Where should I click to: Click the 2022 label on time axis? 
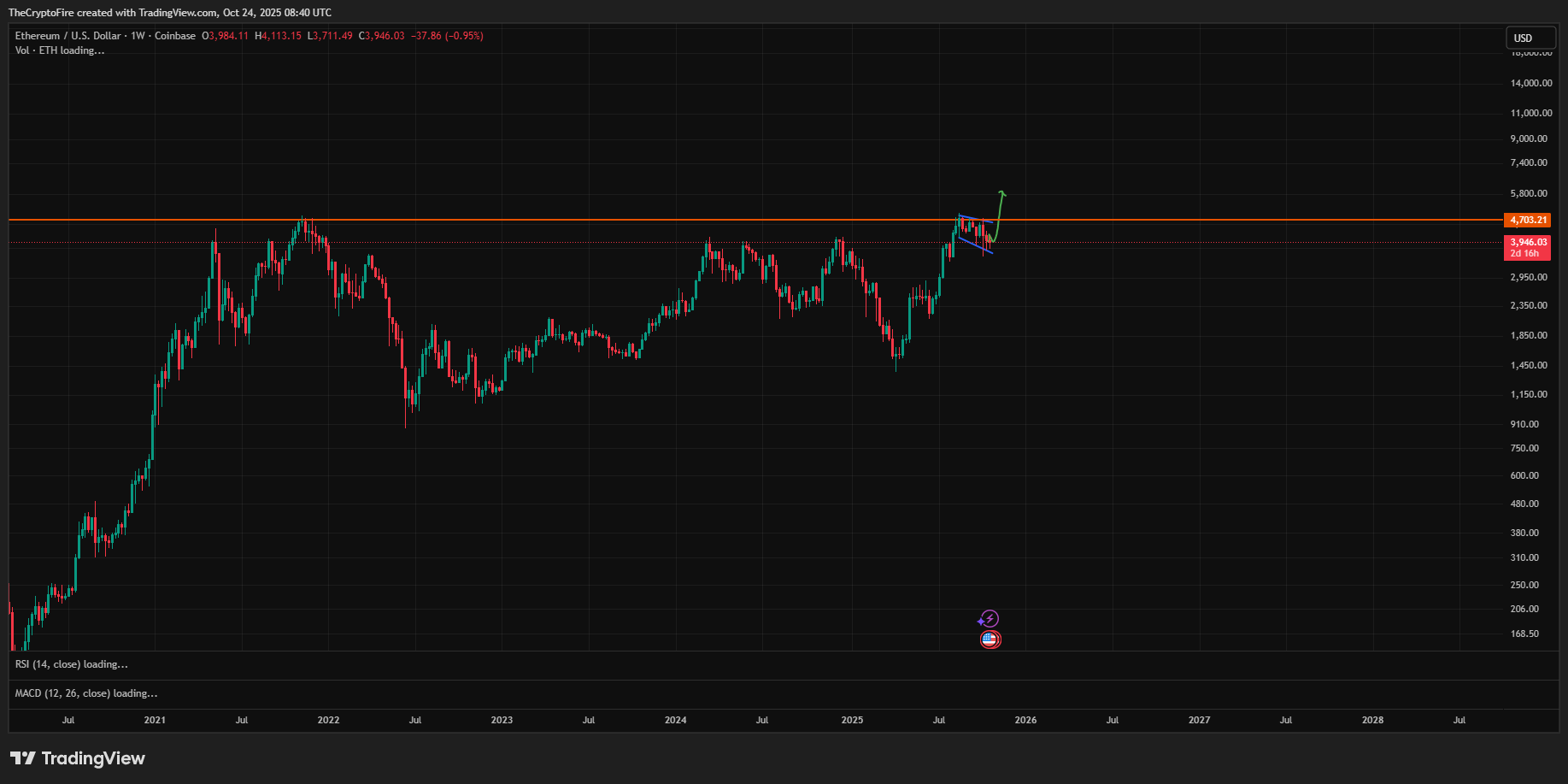point(328,720)
